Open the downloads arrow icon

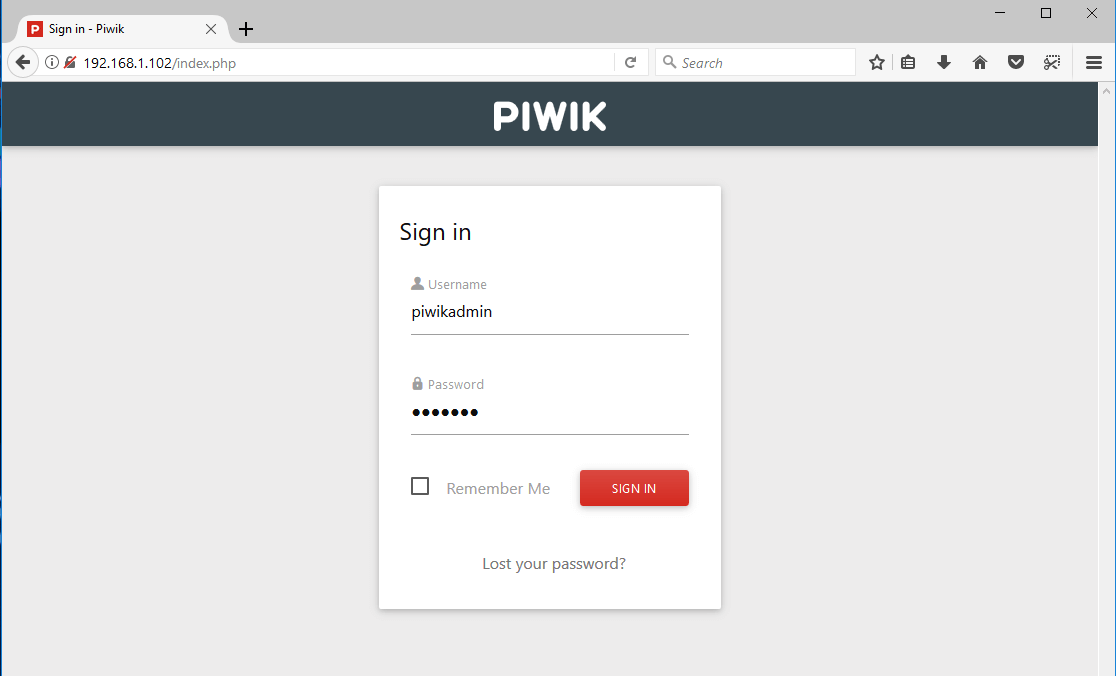(x=944, y=63)
